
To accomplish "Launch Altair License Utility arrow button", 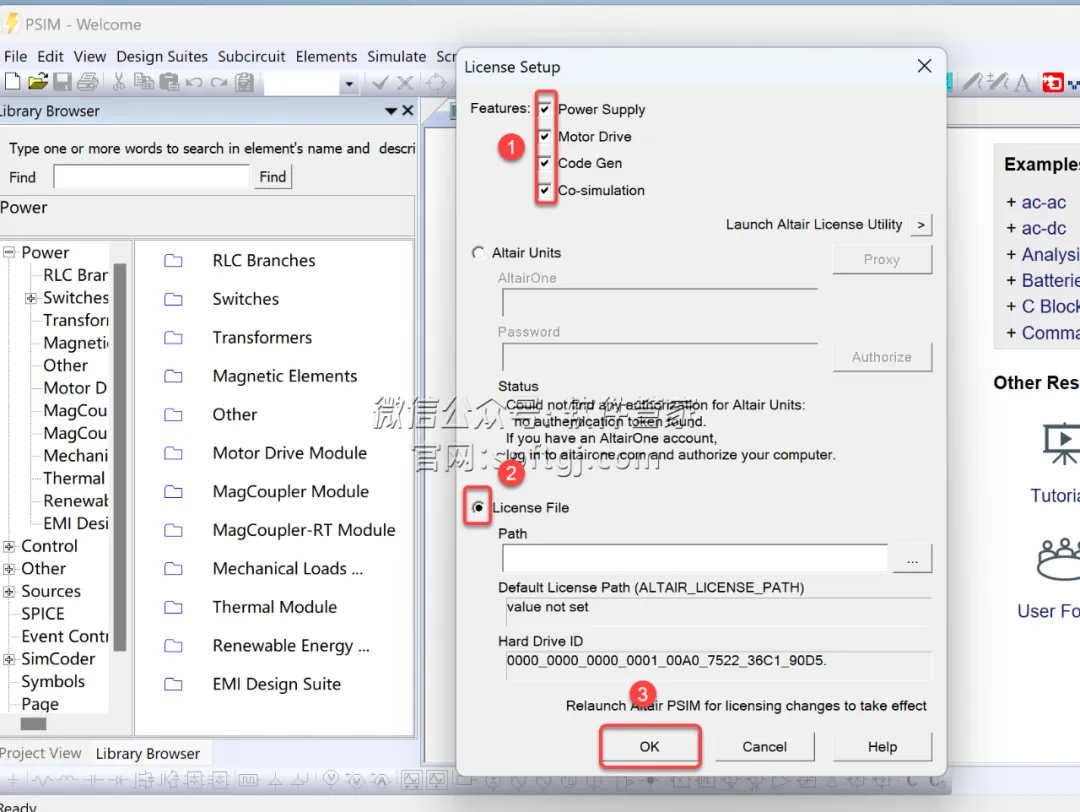I will click(x=921, y=225).
